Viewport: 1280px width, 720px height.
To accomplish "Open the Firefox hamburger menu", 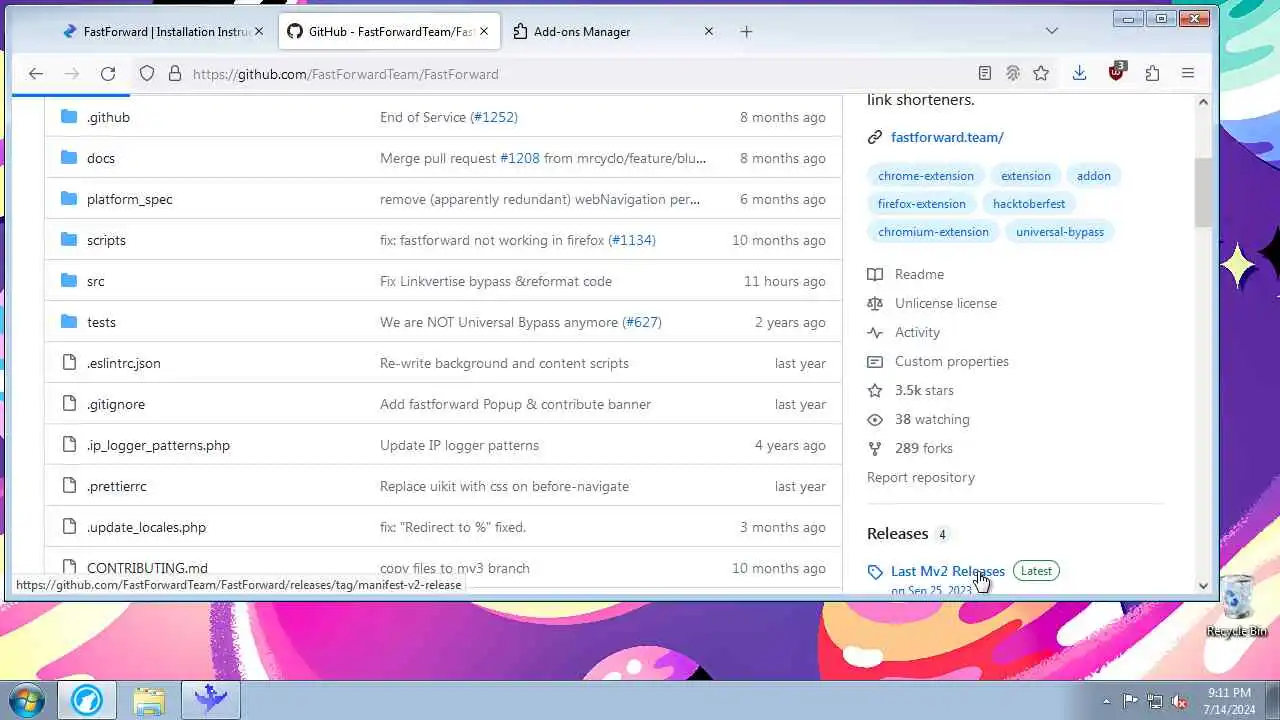I will [x=1188, y=73].
